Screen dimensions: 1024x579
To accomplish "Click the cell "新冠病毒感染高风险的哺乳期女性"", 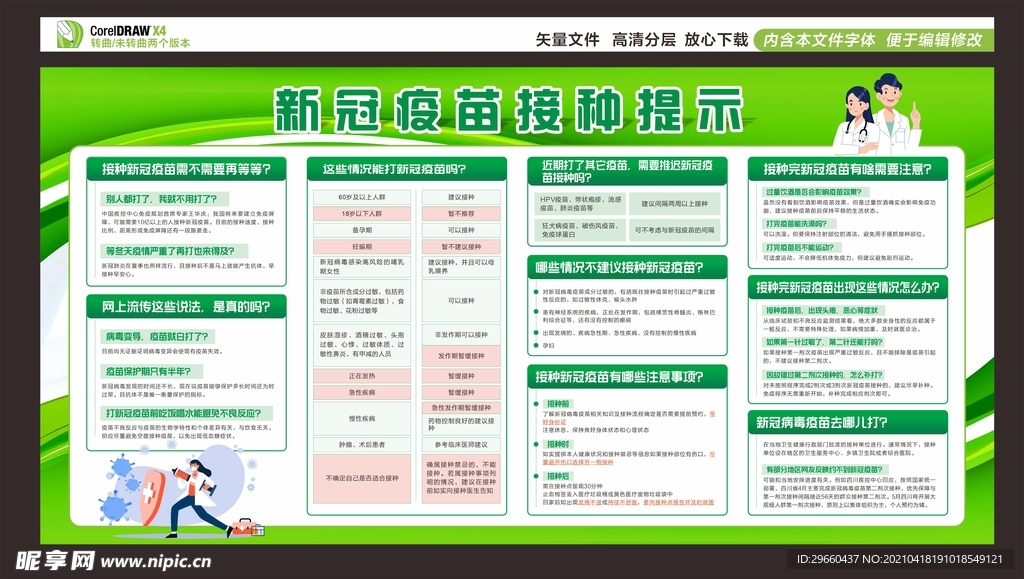I will [362, 266].
